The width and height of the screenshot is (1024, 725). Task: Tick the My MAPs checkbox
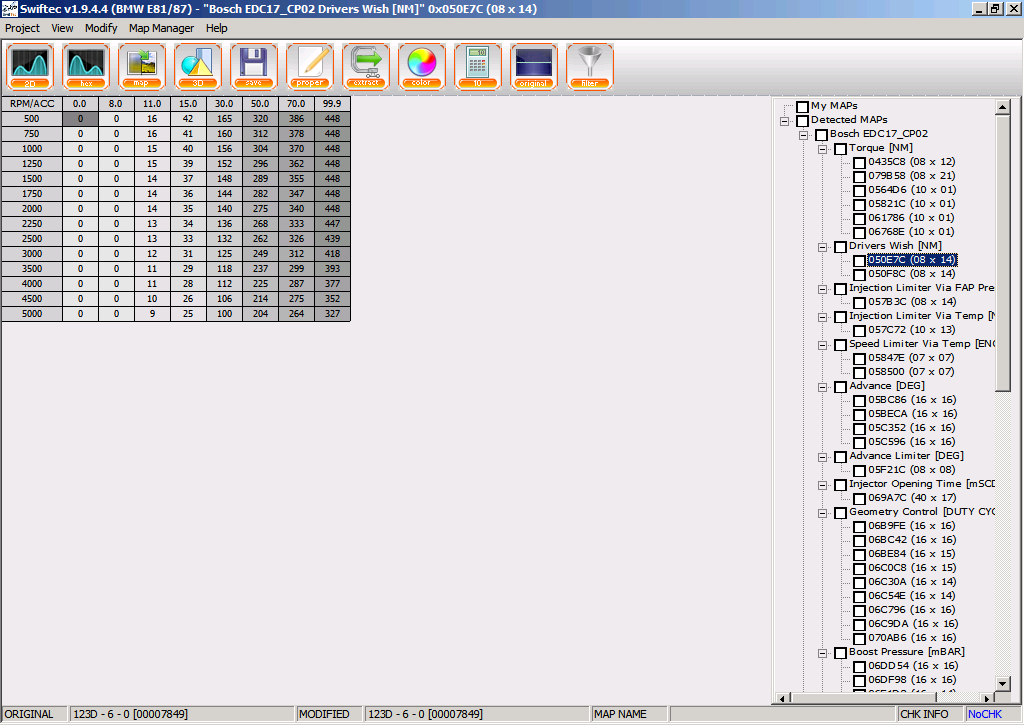pos(803,106)
